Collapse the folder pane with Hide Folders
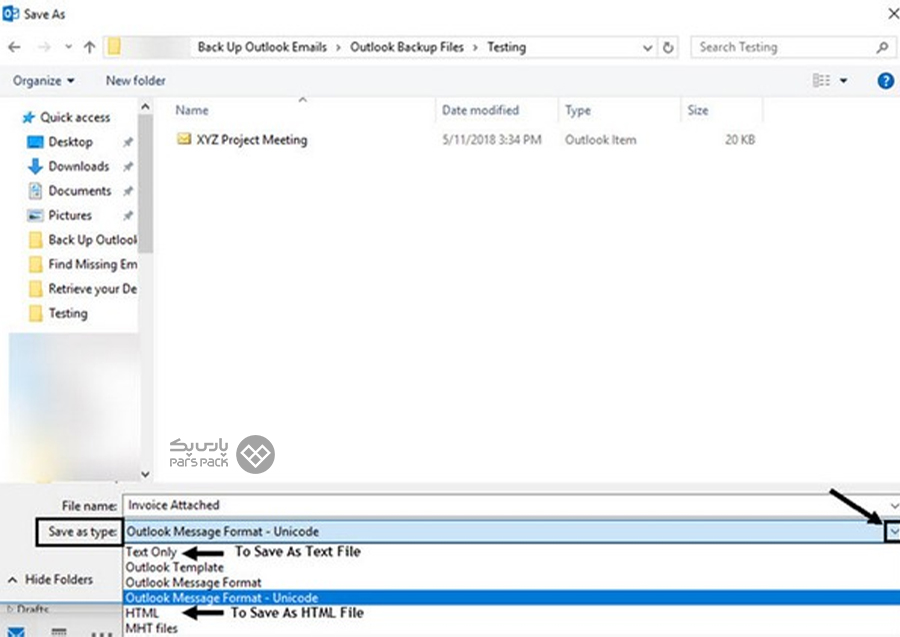 point(51,580)
